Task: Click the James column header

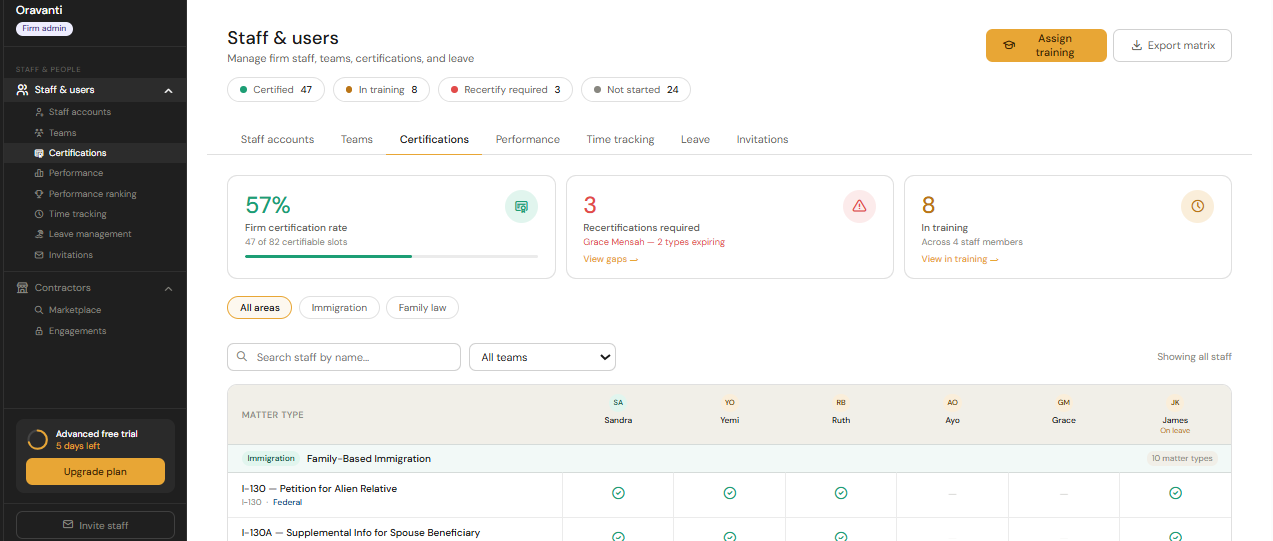Action: (x=1175, y=415)
